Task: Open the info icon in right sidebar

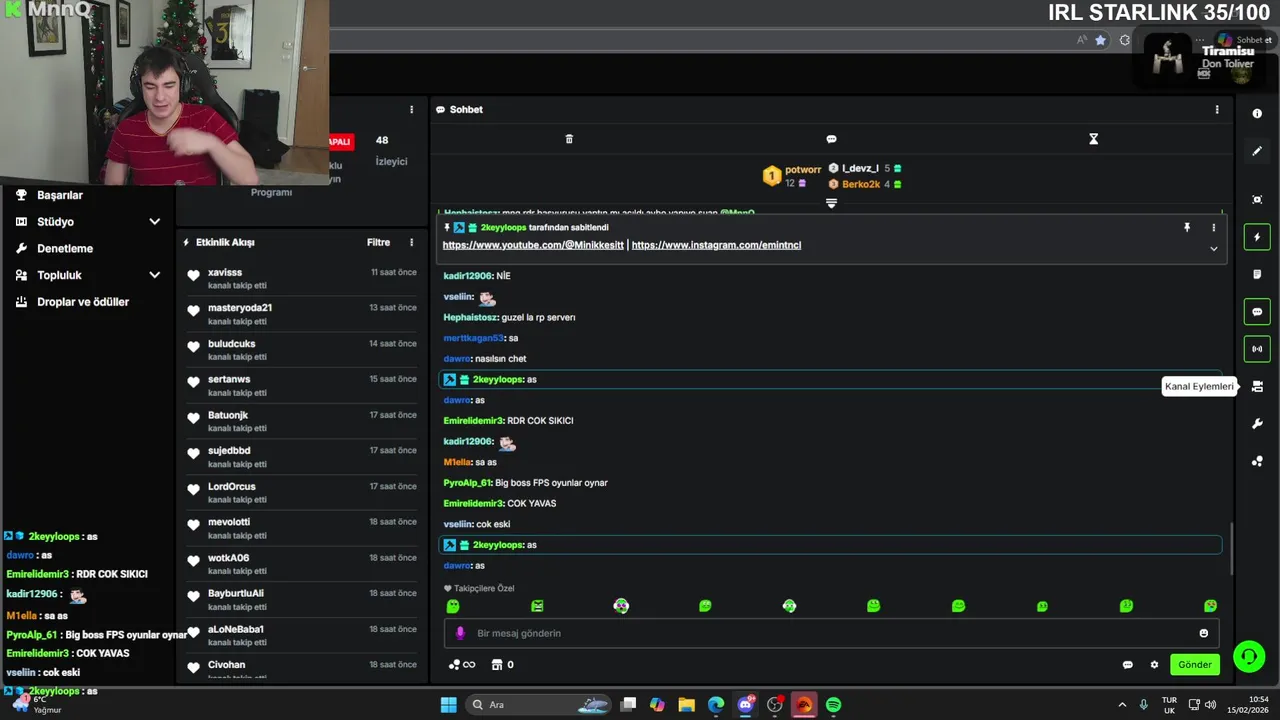Action: pos(1257,114)
